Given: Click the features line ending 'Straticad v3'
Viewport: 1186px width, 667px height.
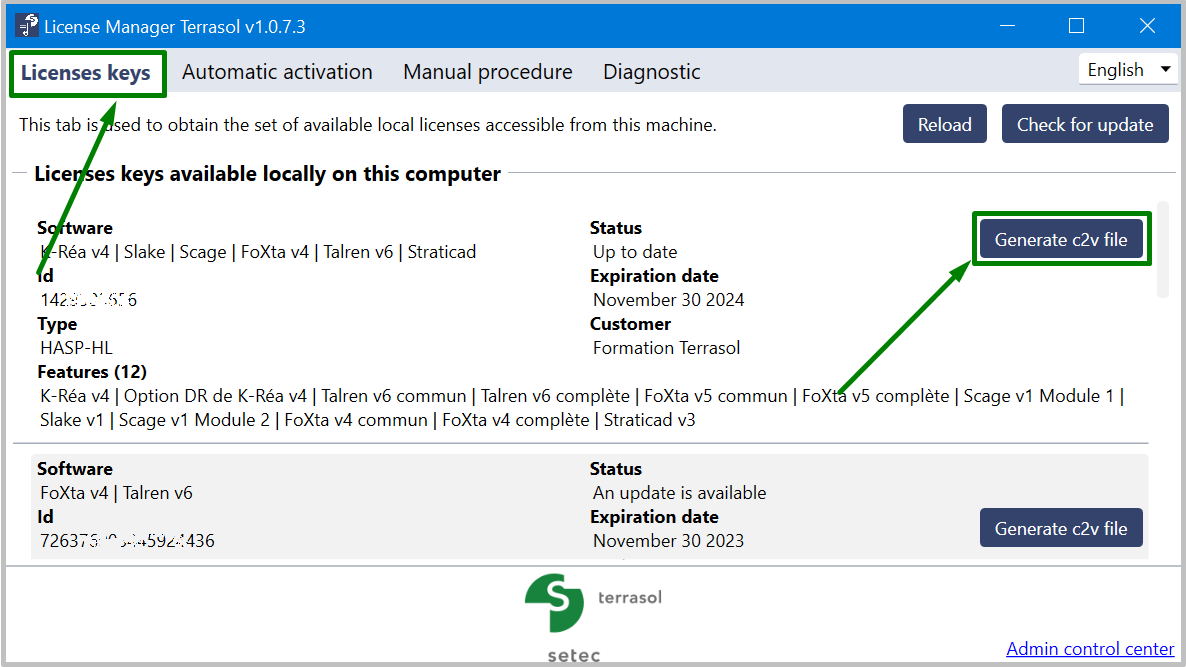Looking at the screenshot, I should (368, 420).
